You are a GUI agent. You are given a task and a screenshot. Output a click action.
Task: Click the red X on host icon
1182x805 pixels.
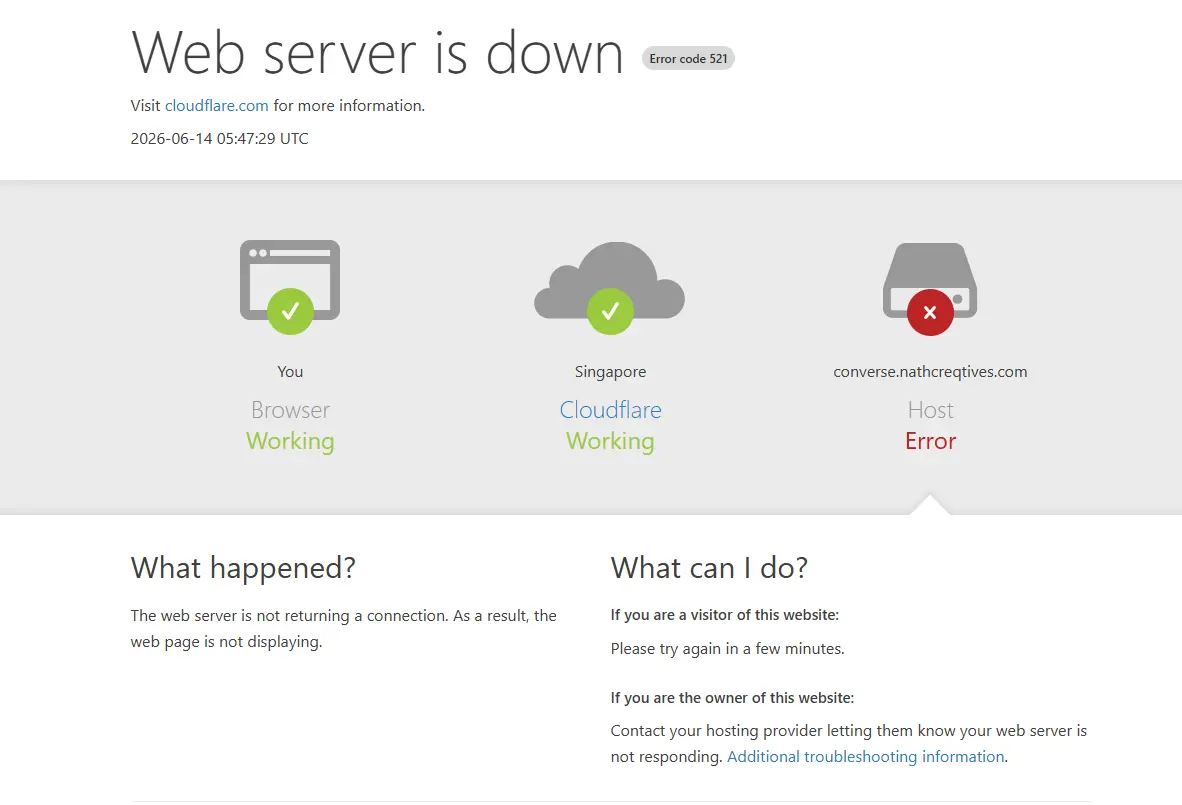point(930,312)
